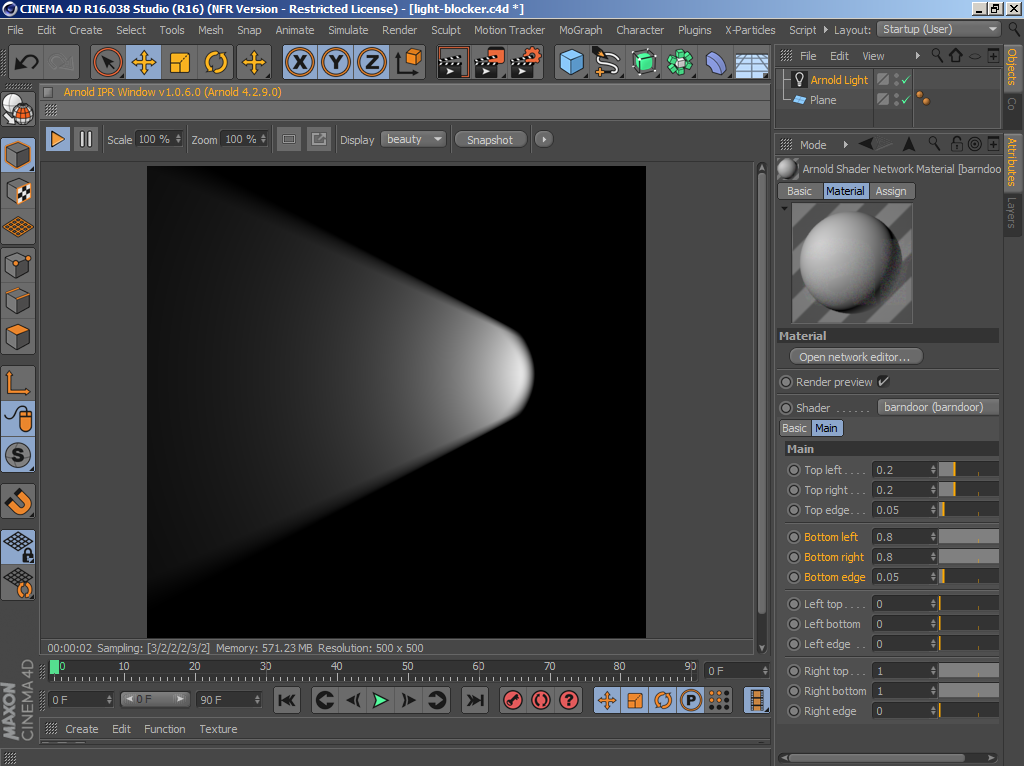
Task: Click the Undo arrow icon
Action: pos(26,63)
